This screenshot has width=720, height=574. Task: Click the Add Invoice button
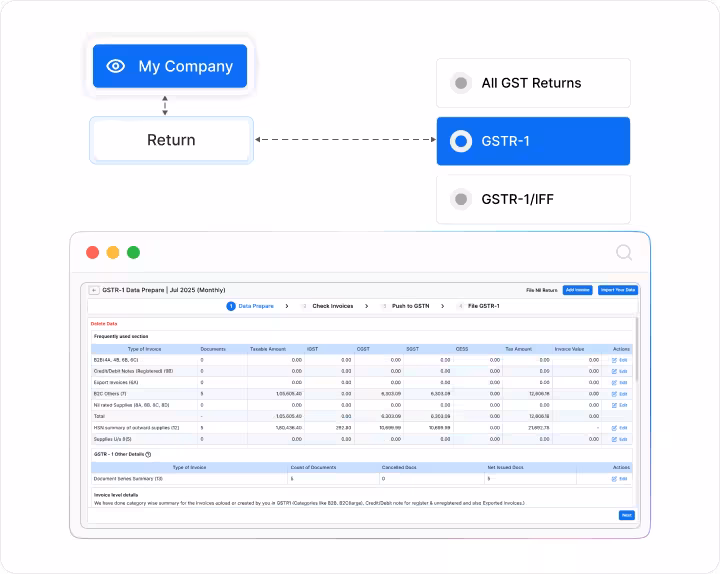[x=578, y=290]
